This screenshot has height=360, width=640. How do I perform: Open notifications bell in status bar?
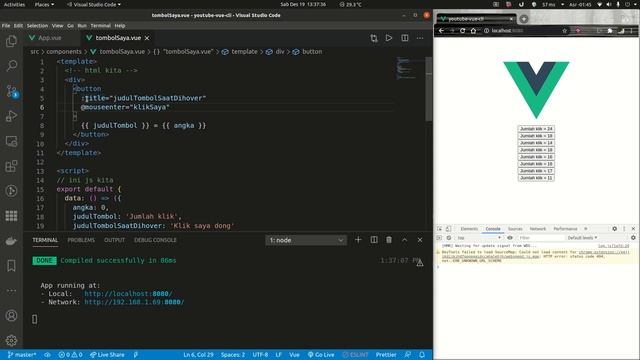coord(422,355)
